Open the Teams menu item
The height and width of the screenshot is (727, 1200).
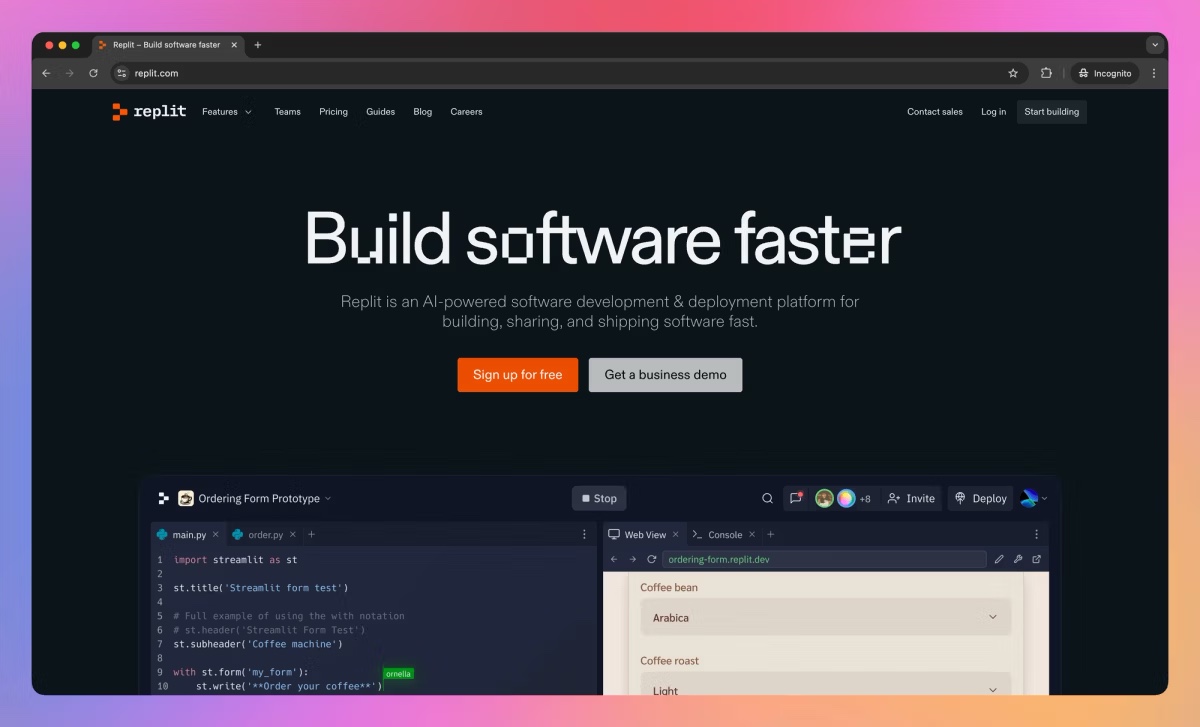287,112
